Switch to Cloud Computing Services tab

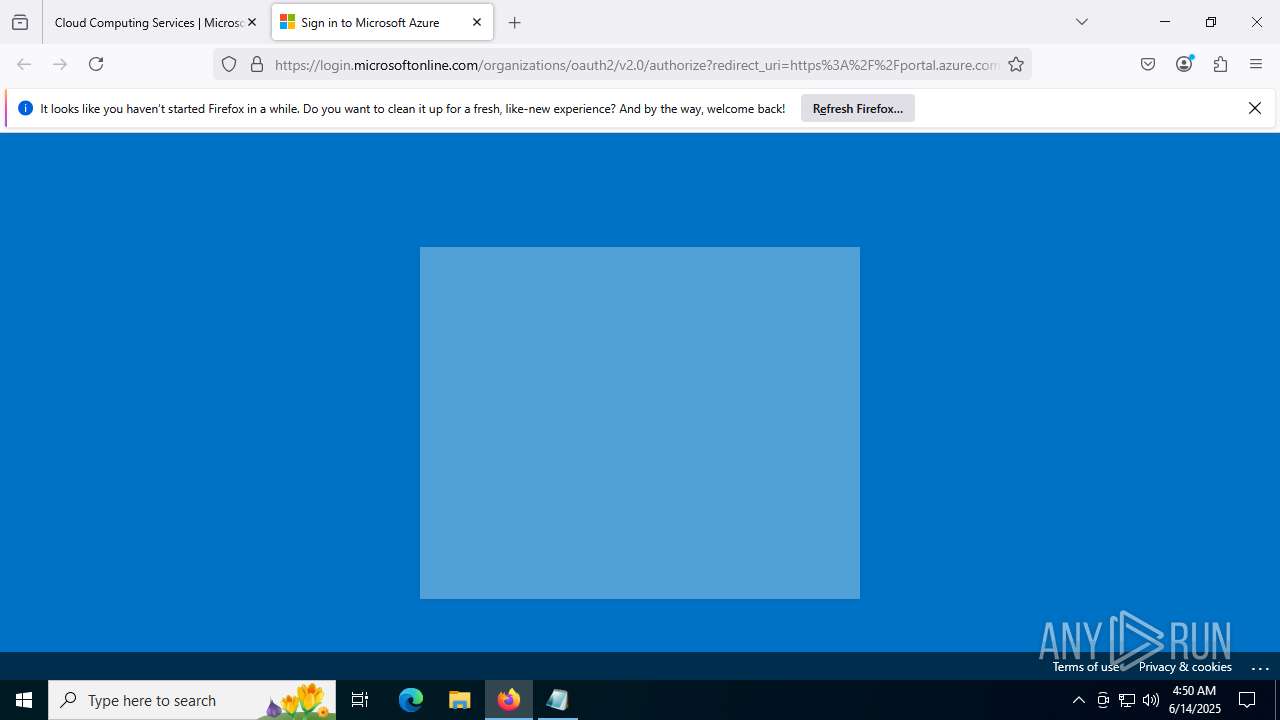pos(148,22)
